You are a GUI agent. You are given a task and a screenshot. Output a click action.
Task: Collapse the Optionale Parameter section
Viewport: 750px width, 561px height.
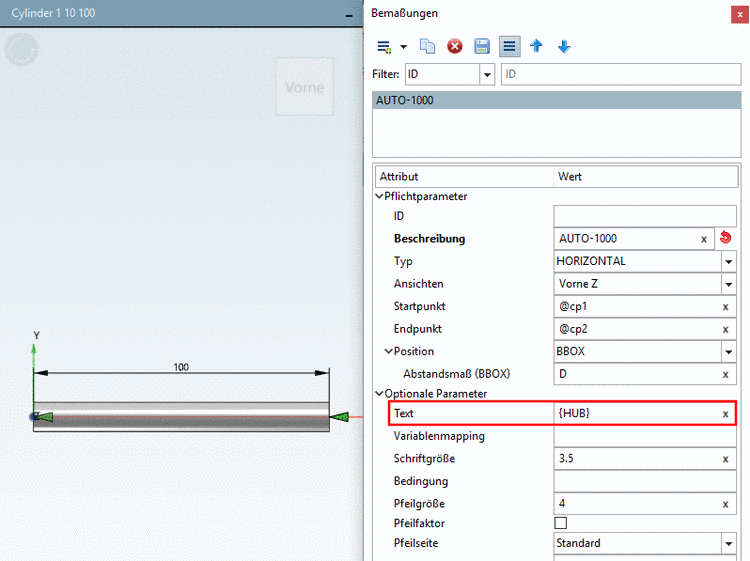pyautogui.click(x=379, y=393)
